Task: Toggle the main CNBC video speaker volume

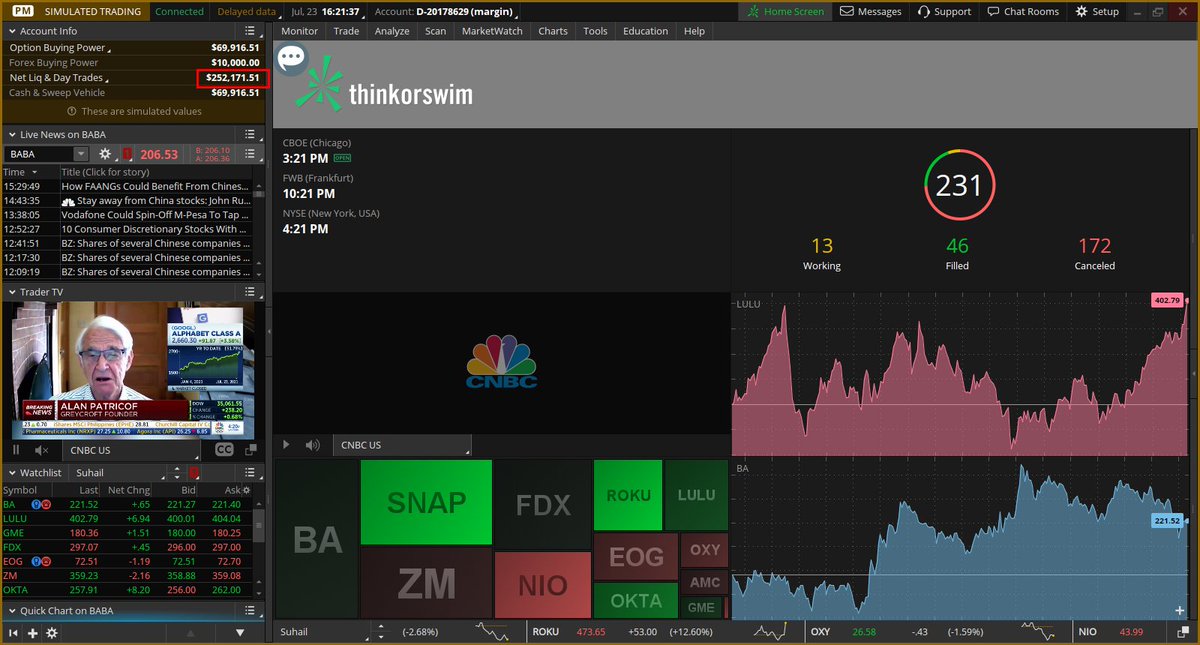Action: point(313,445)
